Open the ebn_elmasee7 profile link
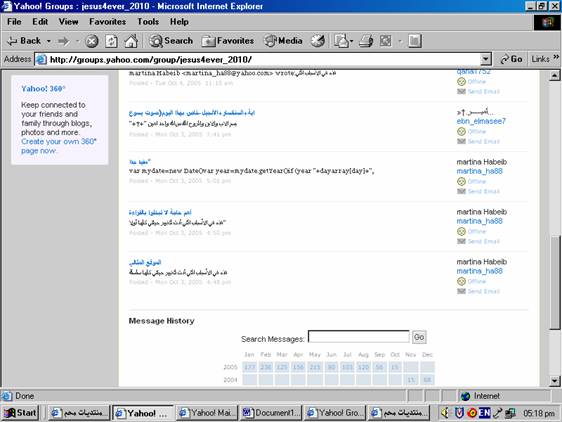Viewport: 562px width, 422px height. (x=481, y=121)
